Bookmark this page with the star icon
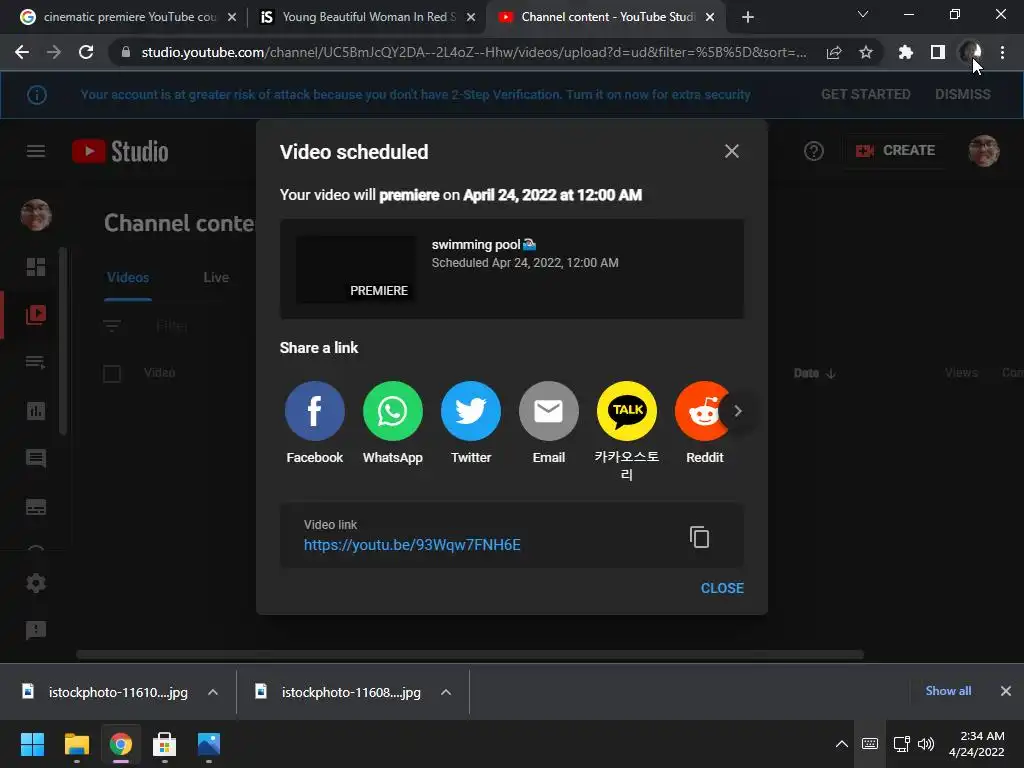The height and width of the screenshot is (768, 1024). click(865, 52)
